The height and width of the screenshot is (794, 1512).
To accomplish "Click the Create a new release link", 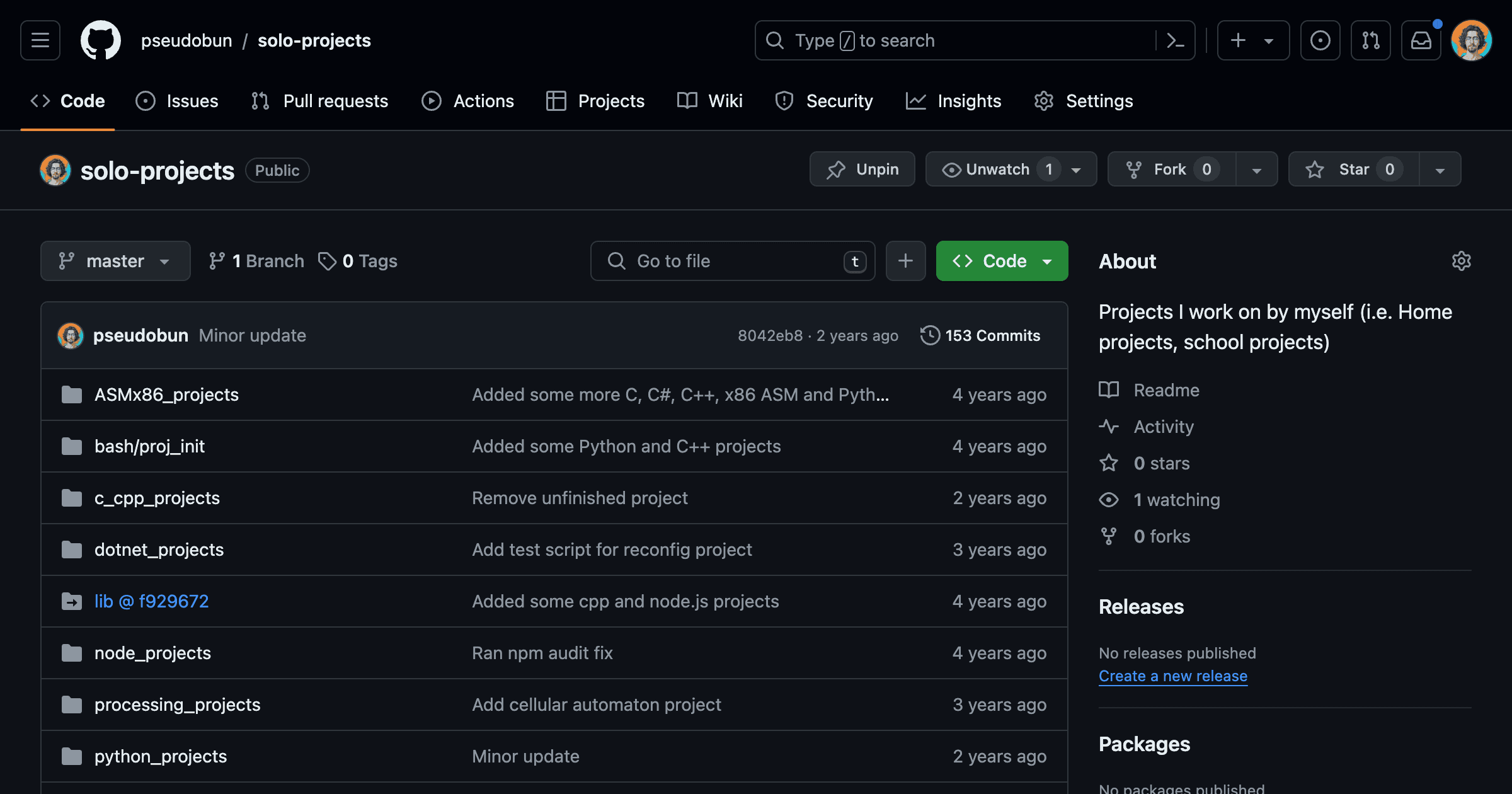I will point(1172,676).
